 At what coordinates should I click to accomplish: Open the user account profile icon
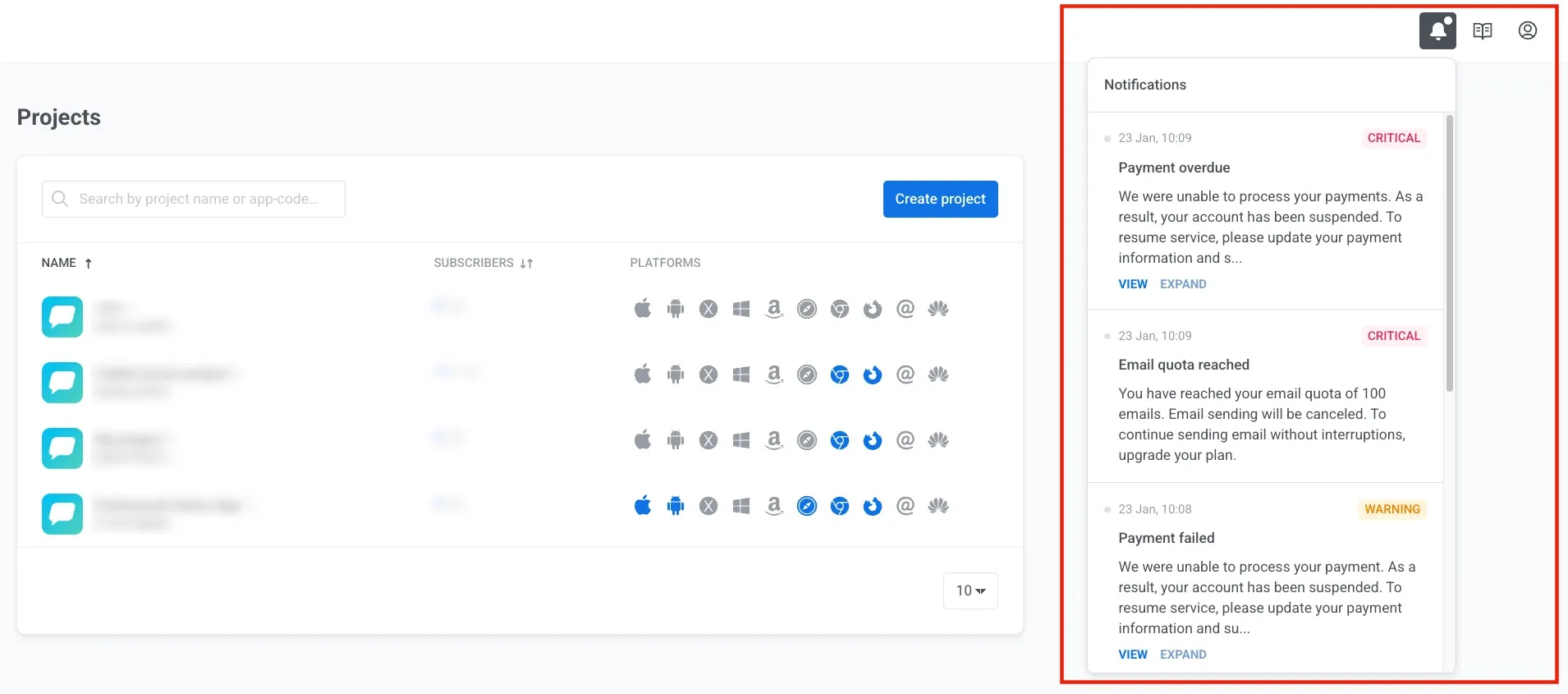coord(1527,31)
